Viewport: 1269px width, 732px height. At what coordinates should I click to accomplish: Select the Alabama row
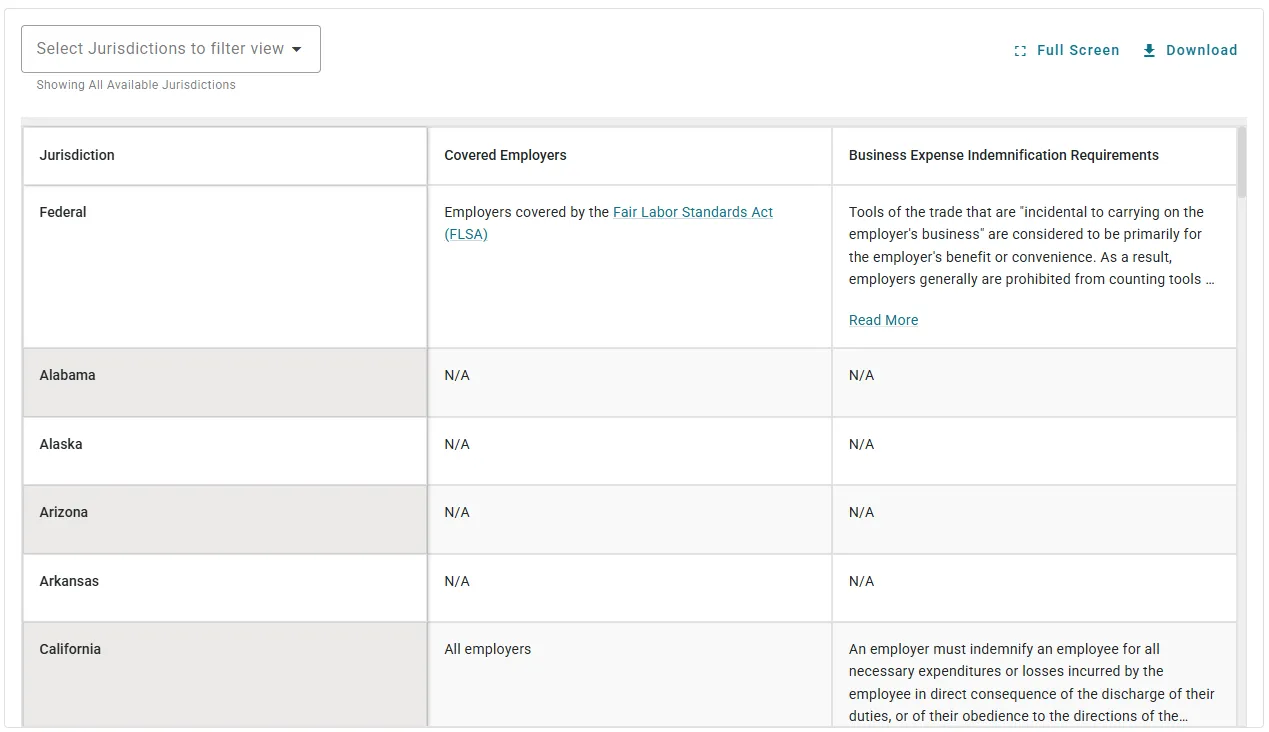coord(67,375)
